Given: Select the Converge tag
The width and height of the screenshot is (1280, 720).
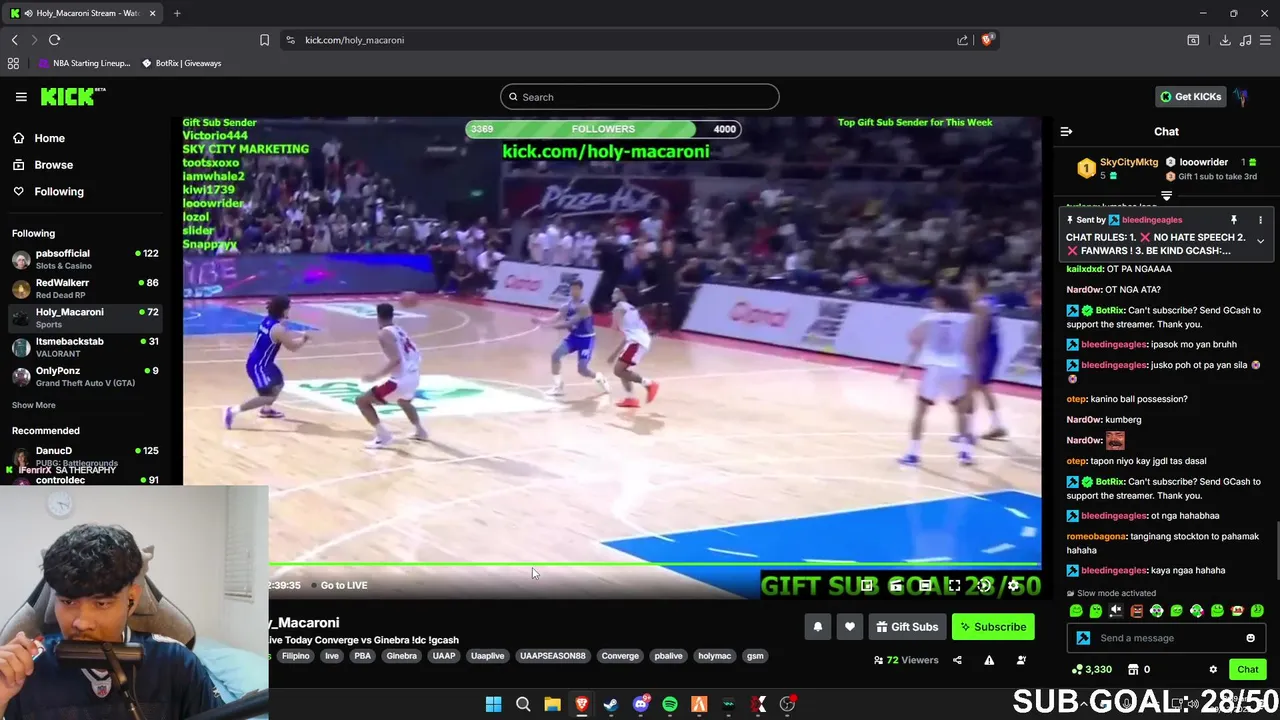Looking at the screenshot, I should pyautogui.click(x=620, y=656).
